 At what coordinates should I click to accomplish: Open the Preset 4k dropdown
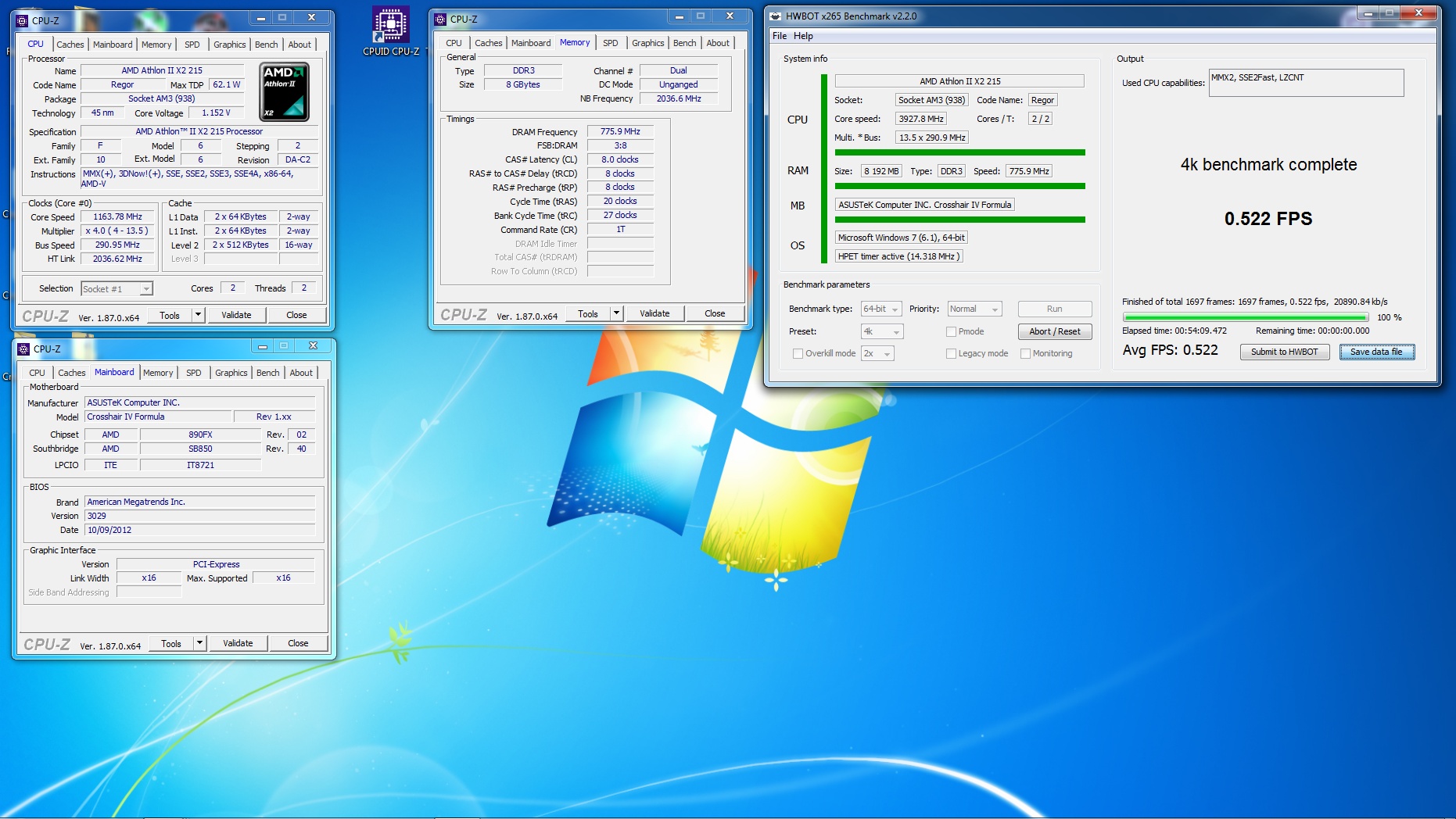(882, 331)
